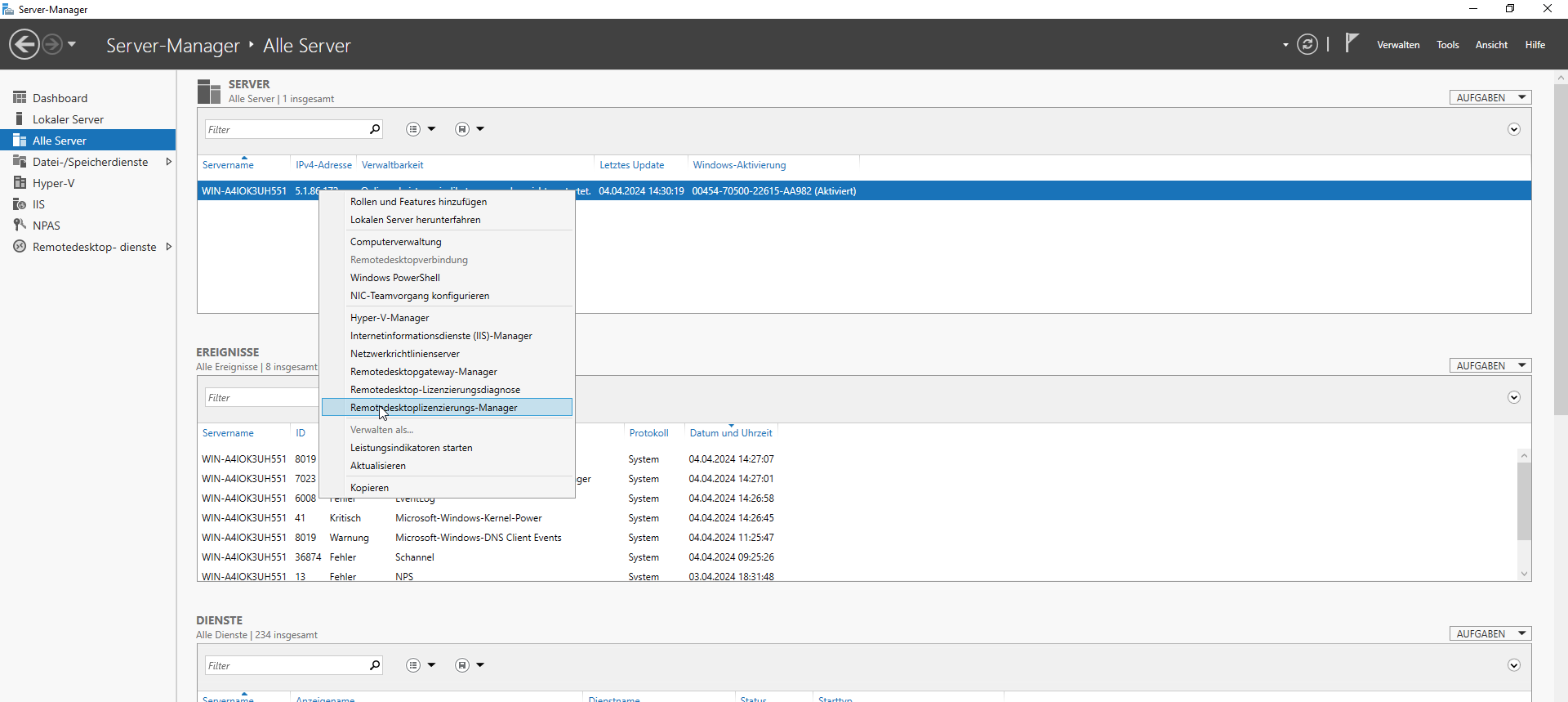The width and height of the screenshot is (1568, 702).
Task: Open Remotedesktoplizenzierungs-Manager
Action: pos(447,408)
